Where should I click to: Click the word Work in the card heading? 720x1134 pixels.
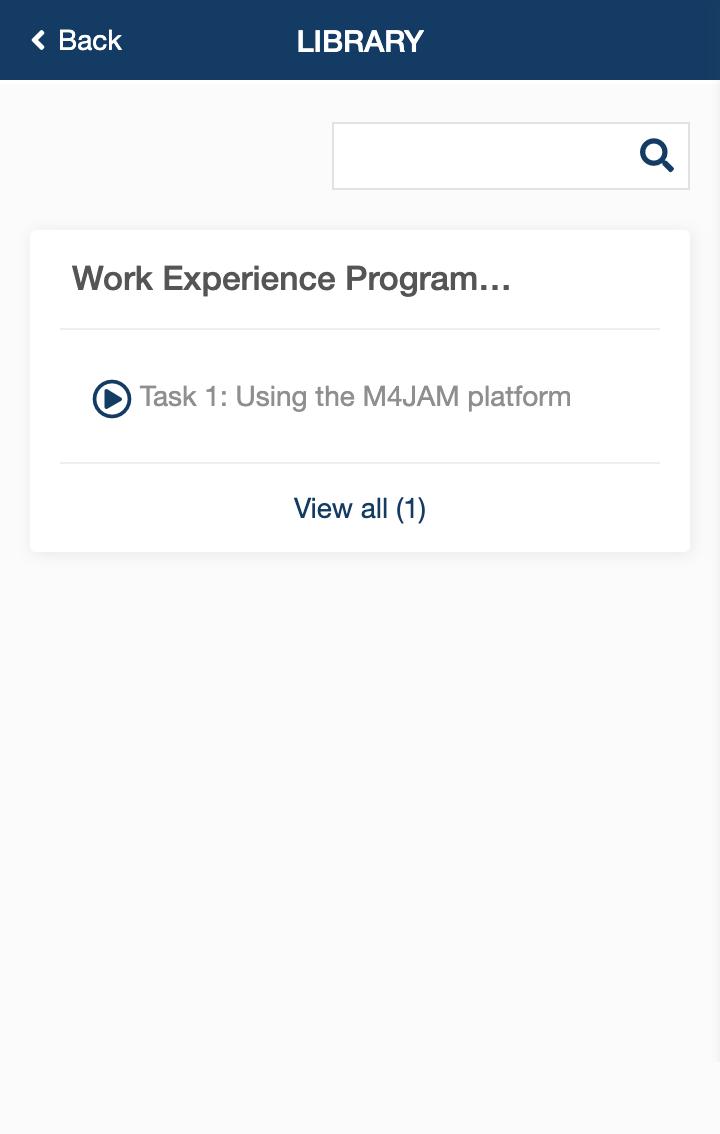click(x=112, y=279)
